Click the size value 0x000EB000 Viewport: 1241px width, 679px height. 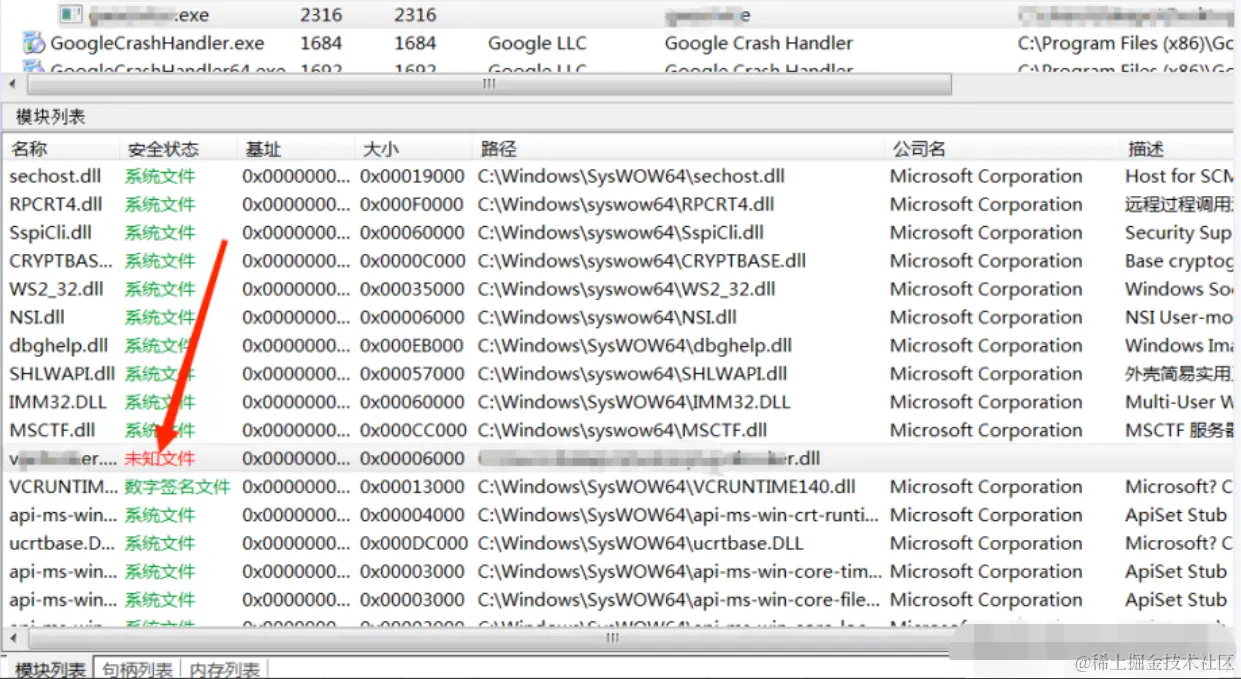pos(412,346)
